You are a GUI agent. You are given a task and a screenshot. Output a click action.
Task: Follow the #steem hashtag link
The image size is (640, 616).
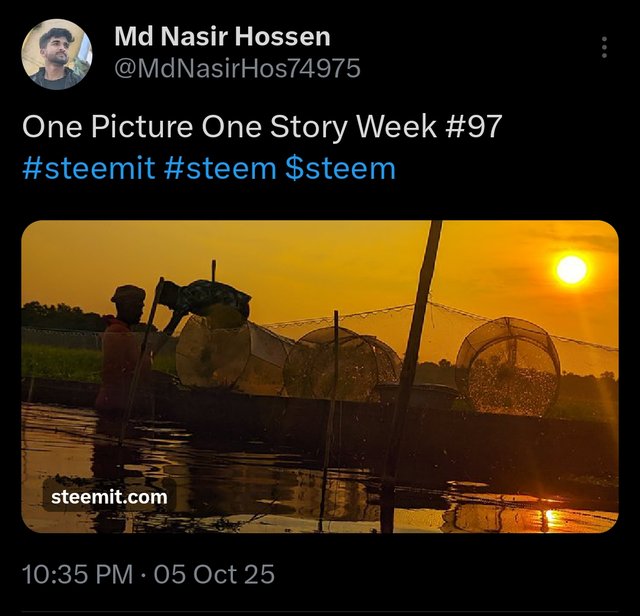point(220,169)
